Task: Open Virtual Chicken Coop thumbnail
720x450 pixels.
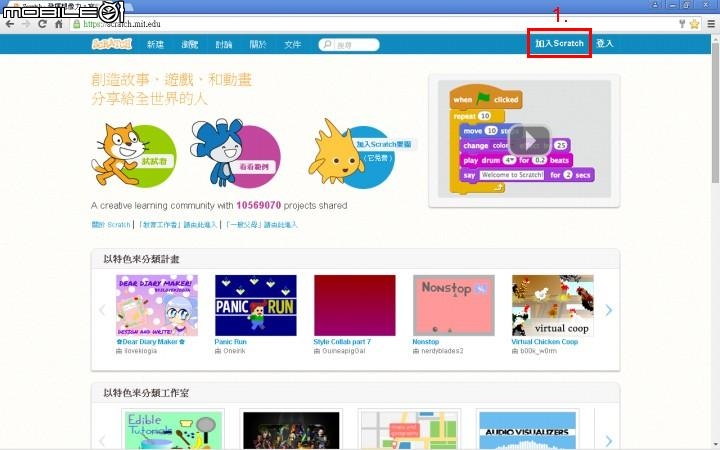Action: pos(552,305)
